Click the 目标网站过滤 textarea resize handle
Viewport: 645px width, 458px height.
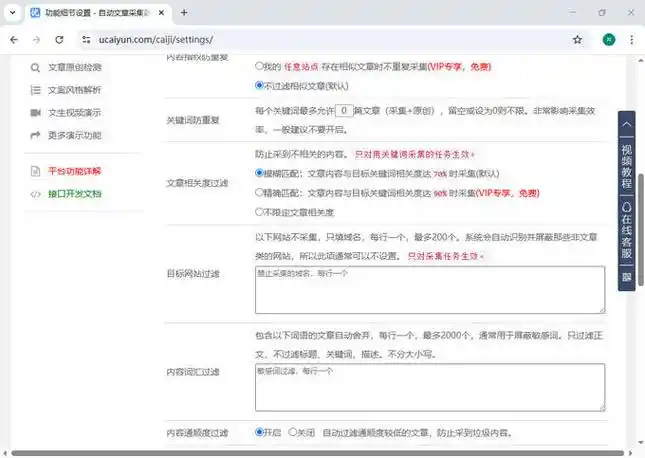(602, 311)
